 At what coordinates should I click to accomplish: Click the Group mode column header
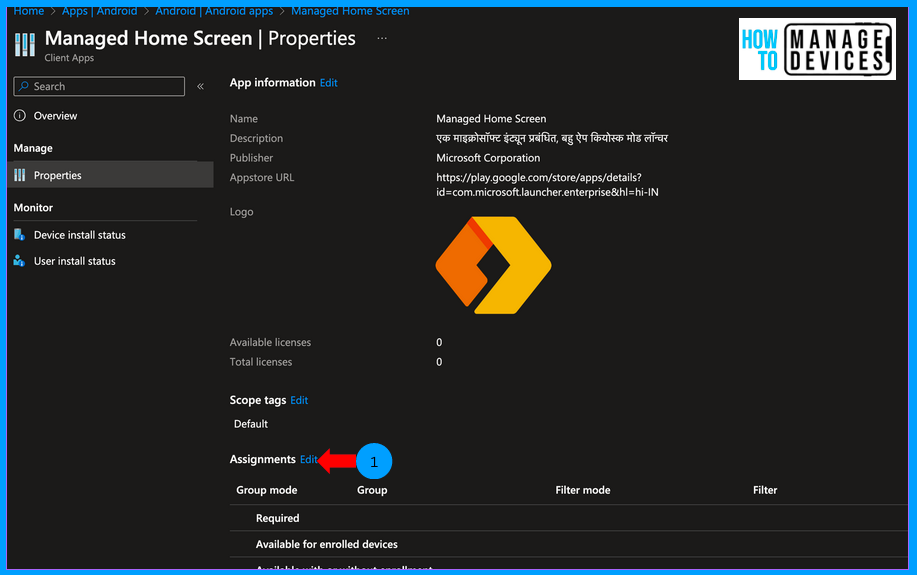click(x=266, y=490)
